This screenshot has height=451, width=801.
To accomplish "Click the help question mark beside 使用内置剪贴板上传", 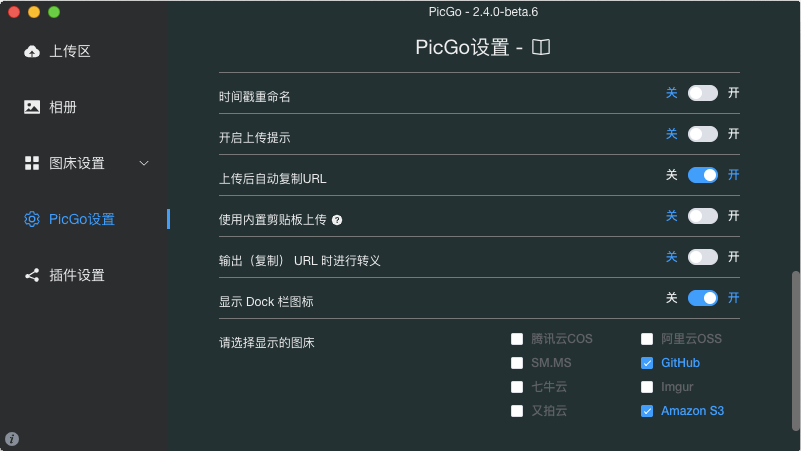I will [x=337, y=220].
